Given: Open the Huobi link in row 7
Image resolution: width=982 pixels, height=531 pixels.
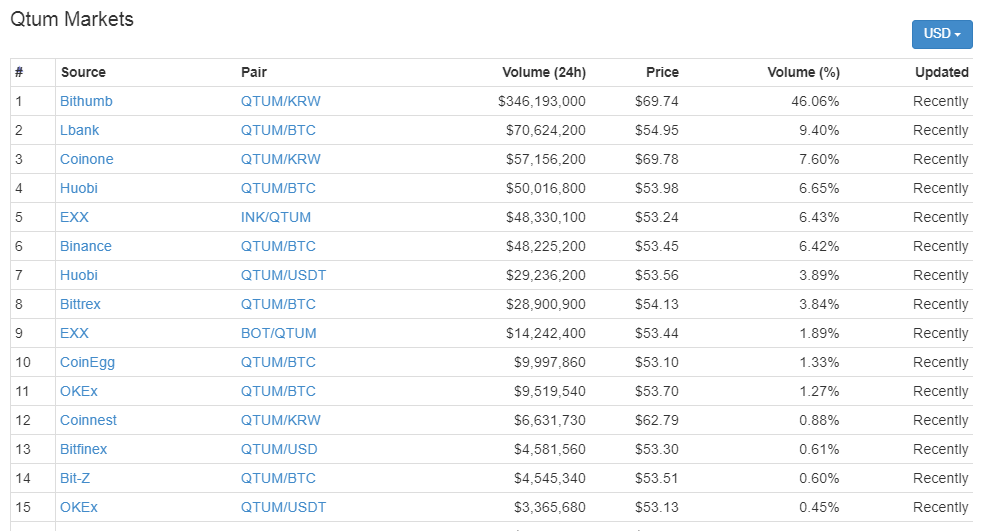Looking at the screenshot, I should (79, 275).
